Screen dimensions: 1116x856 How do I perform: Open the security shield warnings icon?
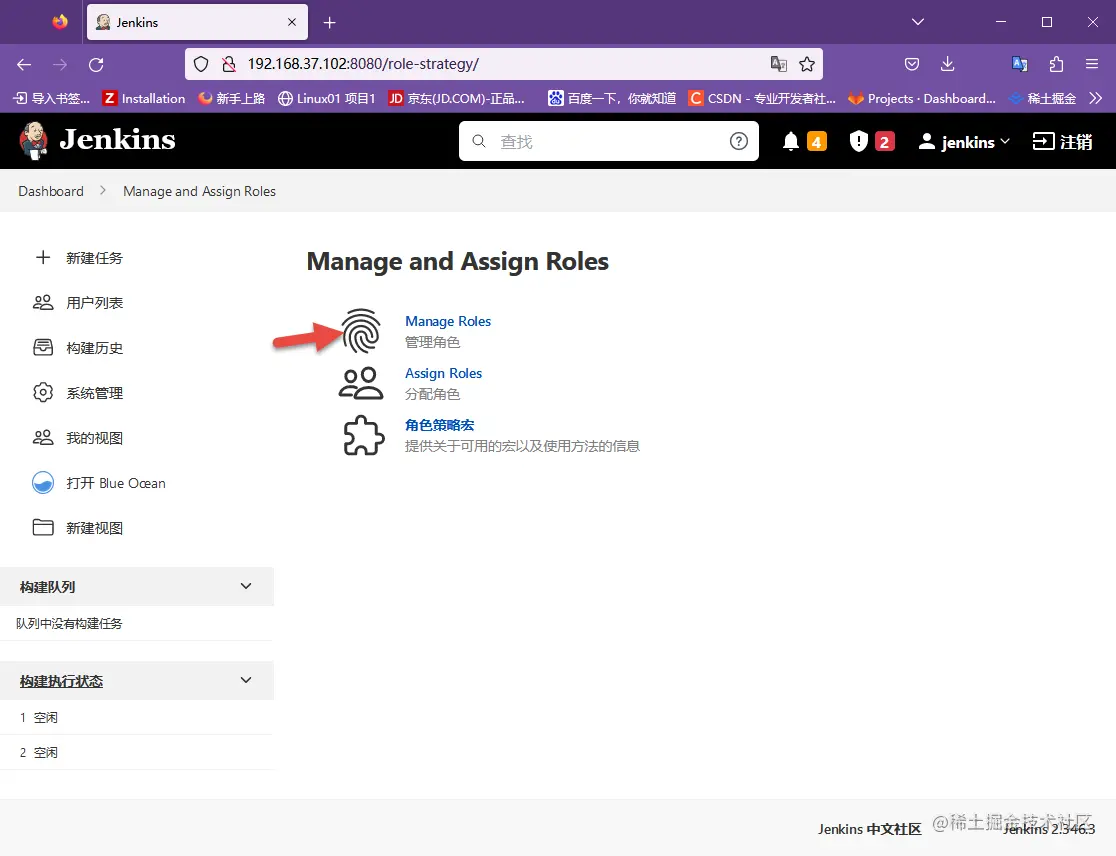click(x=858, y=142)
